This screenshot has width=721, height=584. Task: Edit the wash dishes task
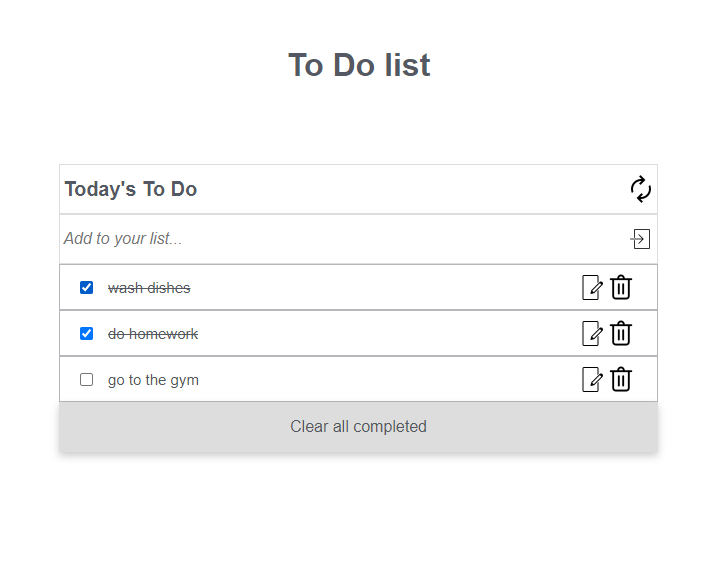point(592,288)
